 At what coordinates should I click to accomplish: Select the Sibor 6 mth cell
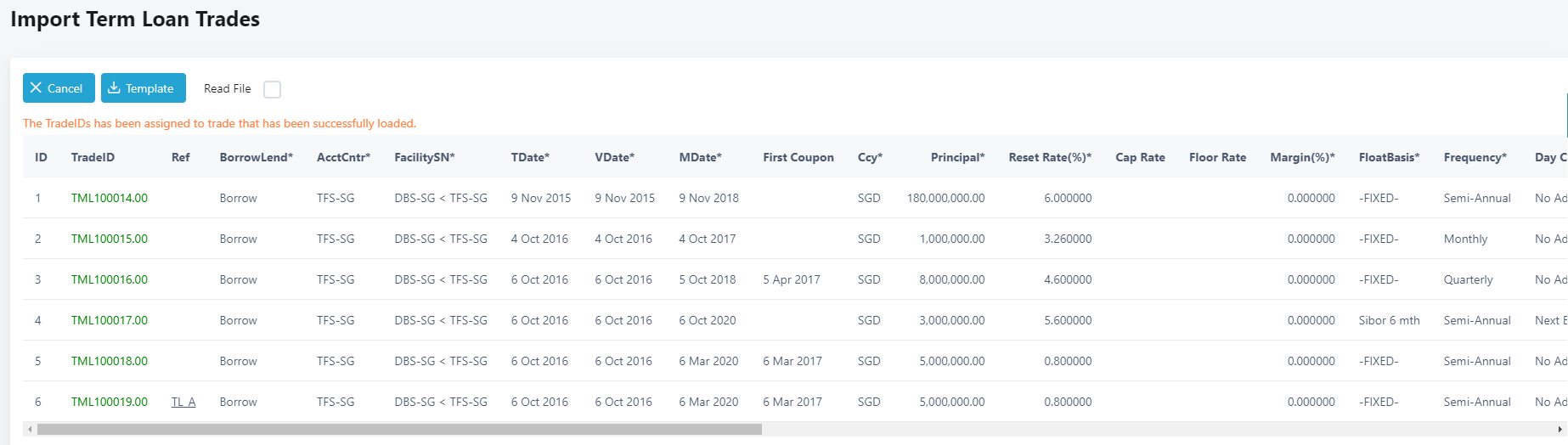tap(1389, 320)
